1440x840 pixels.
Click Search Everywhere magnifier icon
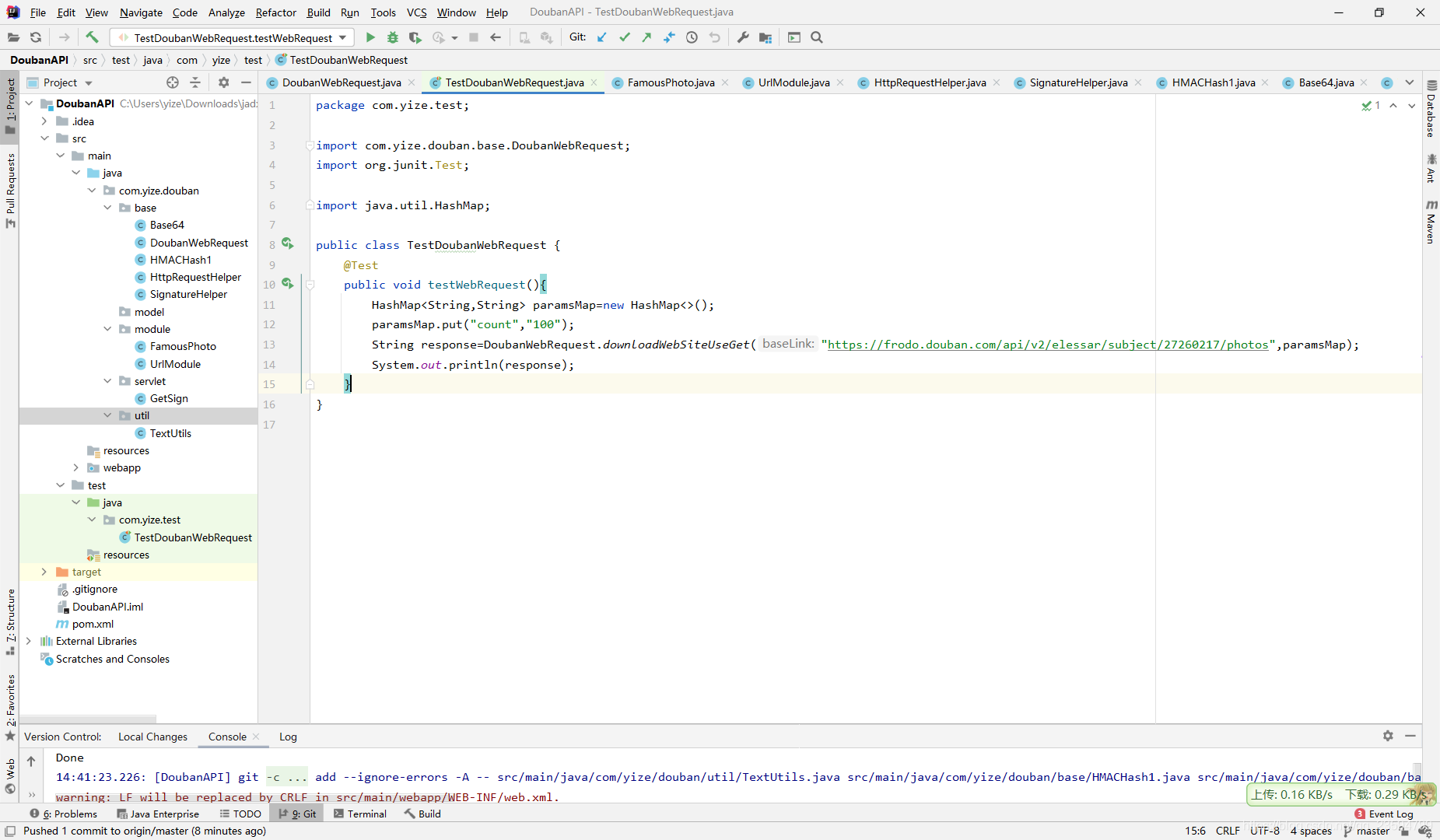pos(817,37)
